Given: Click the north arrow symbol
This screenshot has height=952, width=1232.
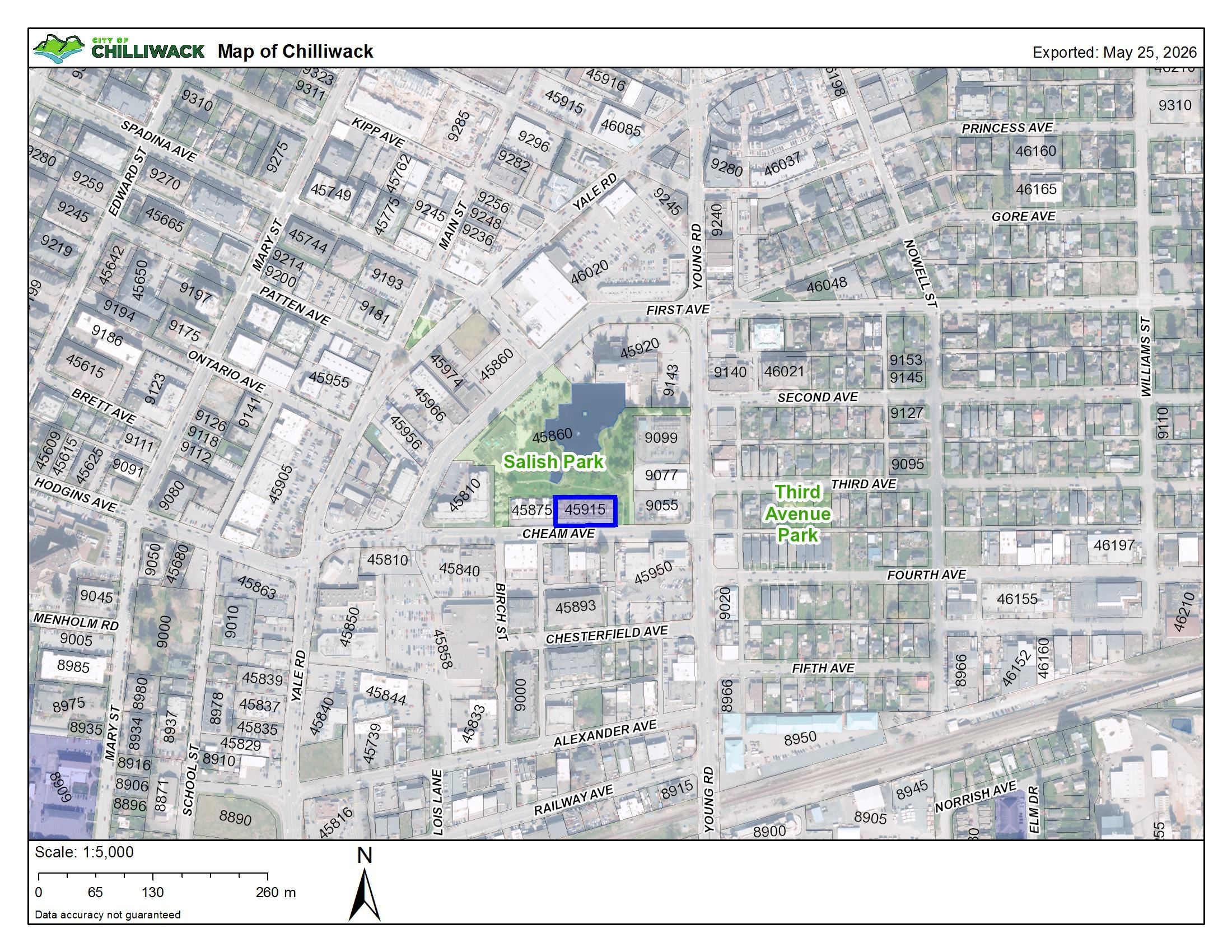Looking at the screenshot, I should coord(365,885).
